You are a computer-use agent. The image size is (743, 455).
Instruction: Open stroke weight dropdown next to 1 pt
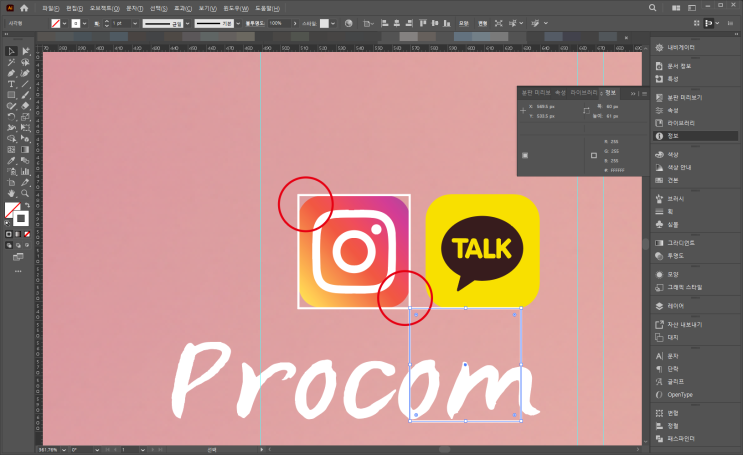point(135,23)
